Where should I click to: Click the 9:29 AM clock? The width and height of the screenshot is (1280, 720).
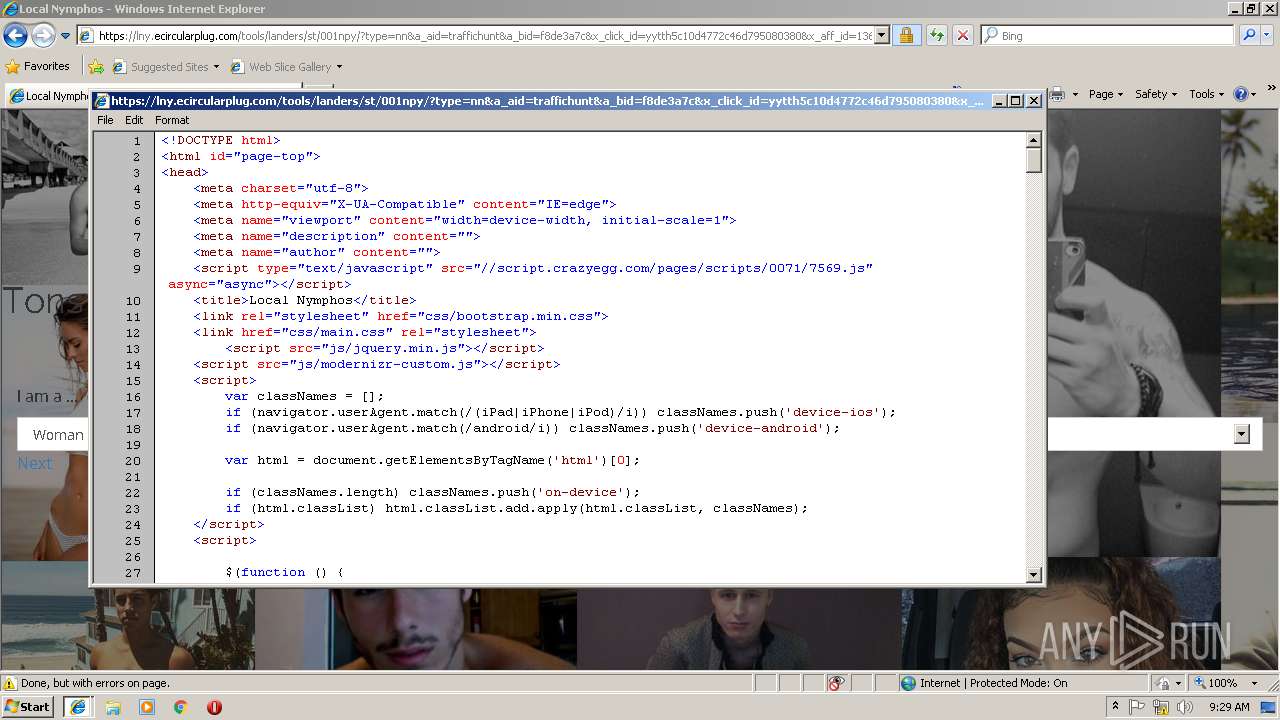tap(1229, 707)
